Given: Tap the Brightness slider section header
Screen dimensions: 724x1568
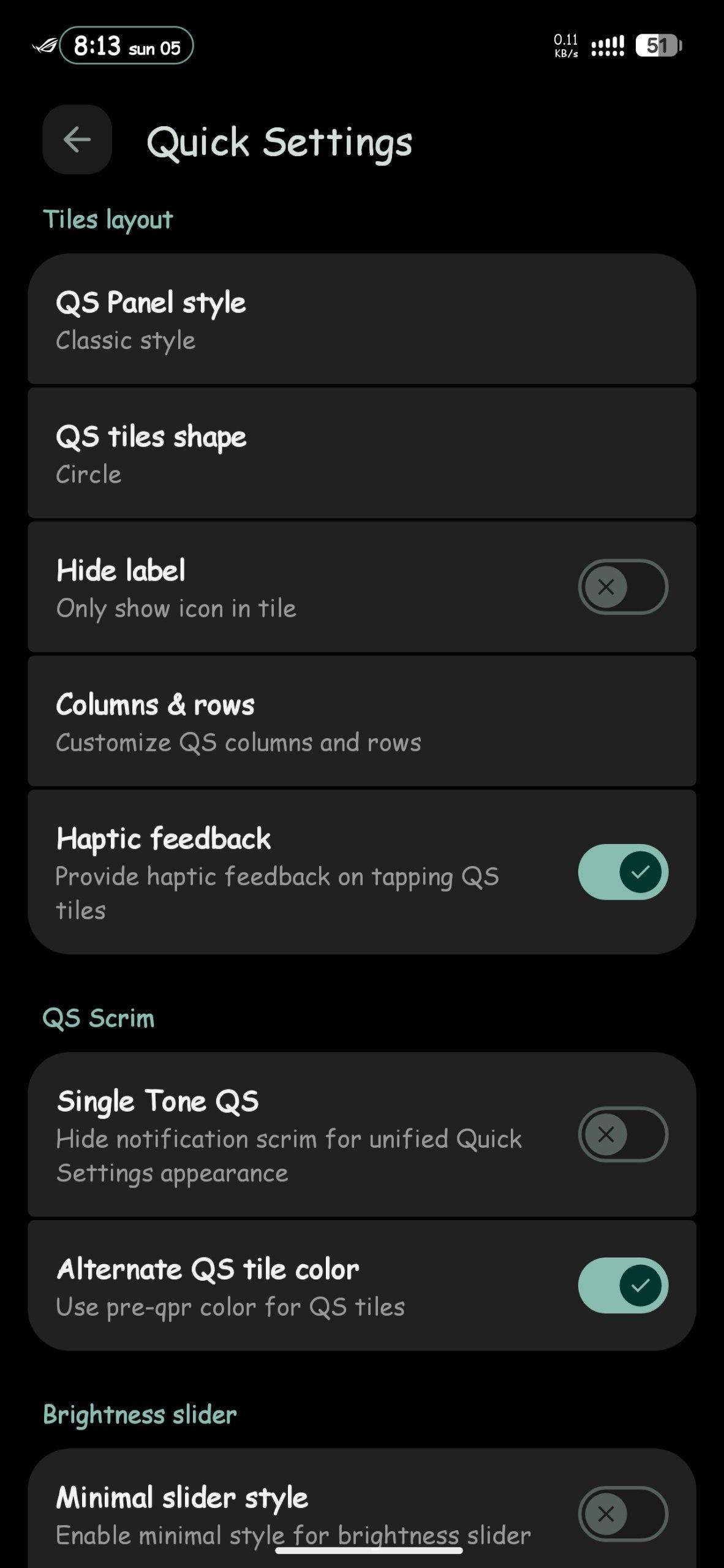Looking at the screenshot, I should click(140, 1415).
